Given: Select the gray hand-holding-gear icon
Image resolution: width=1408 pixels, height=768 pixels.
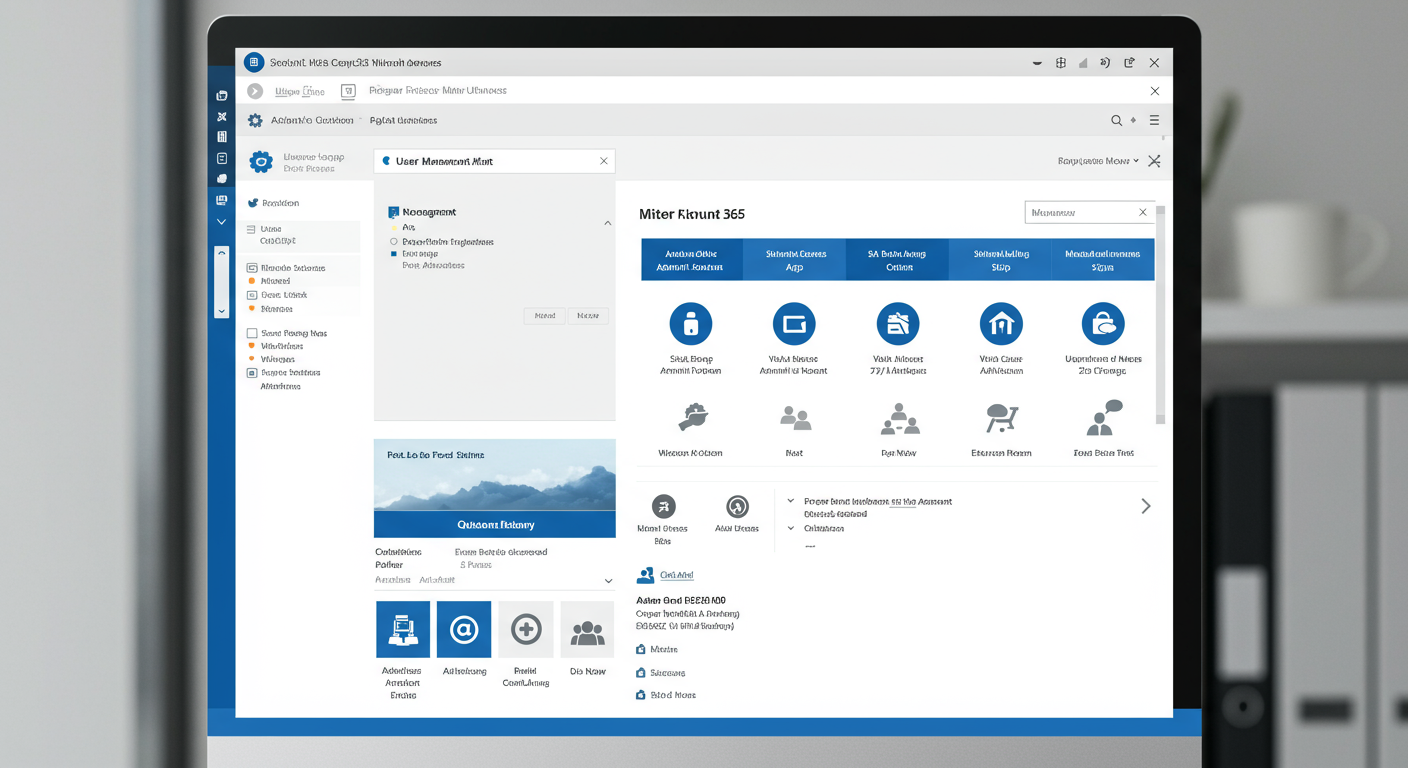Looking at the screenshot, I should 692,417.
